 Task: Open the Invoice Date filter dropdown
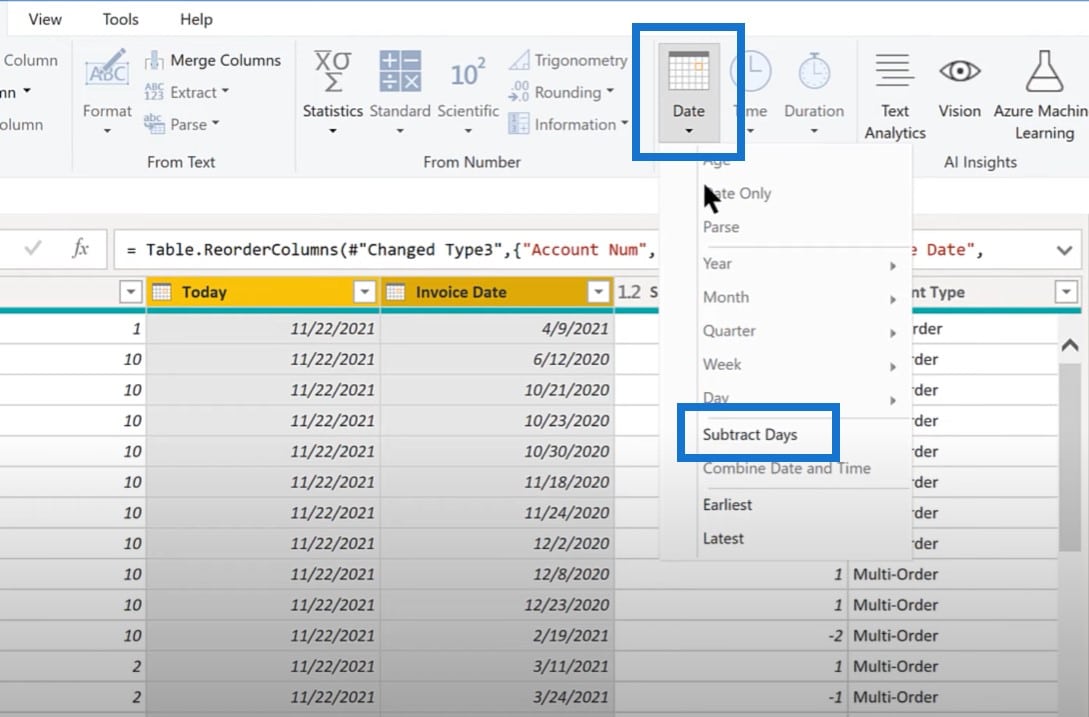pos(598,292)
